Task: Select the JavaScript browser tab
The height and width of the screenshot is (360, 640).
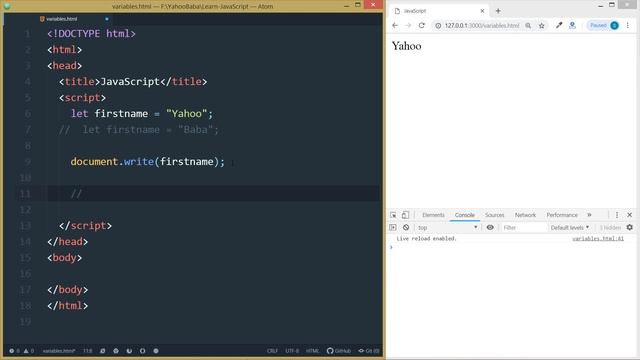Action: point(439,11)
